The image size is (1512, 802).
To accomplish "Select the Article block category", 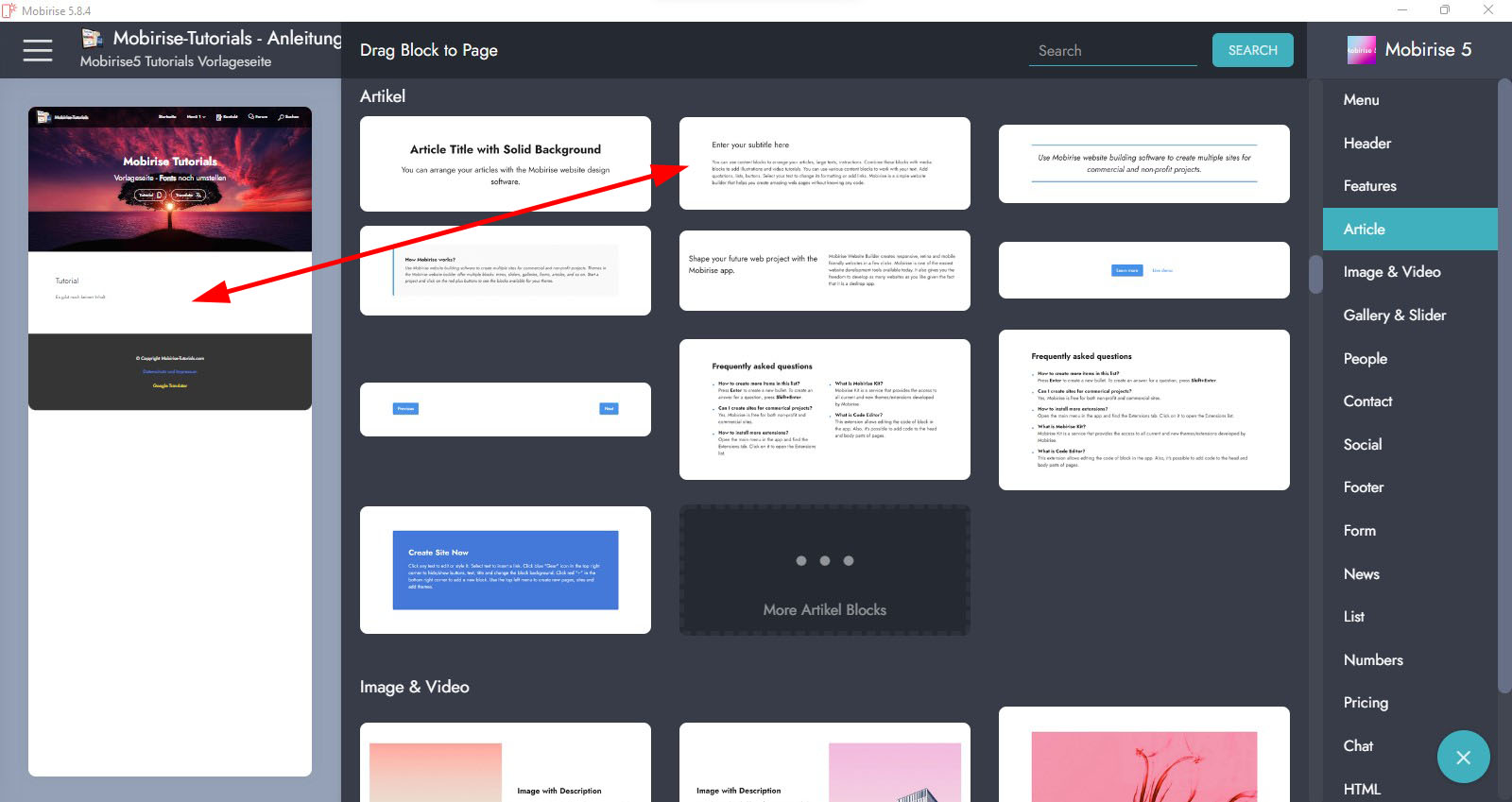I will tap(1410, 229).
